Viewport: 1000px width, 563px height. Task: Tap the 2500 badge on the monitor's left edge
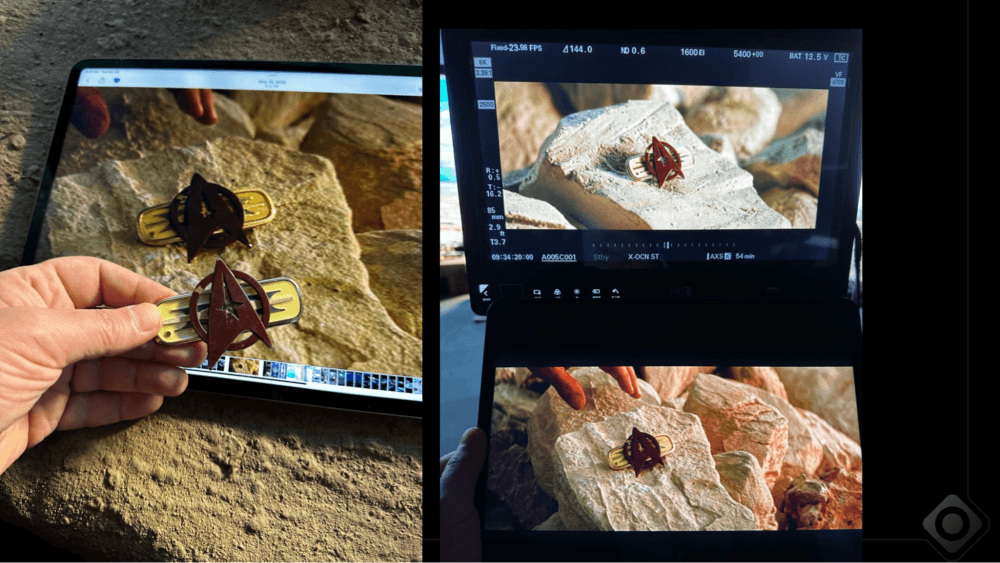click(x=486, y=105)
